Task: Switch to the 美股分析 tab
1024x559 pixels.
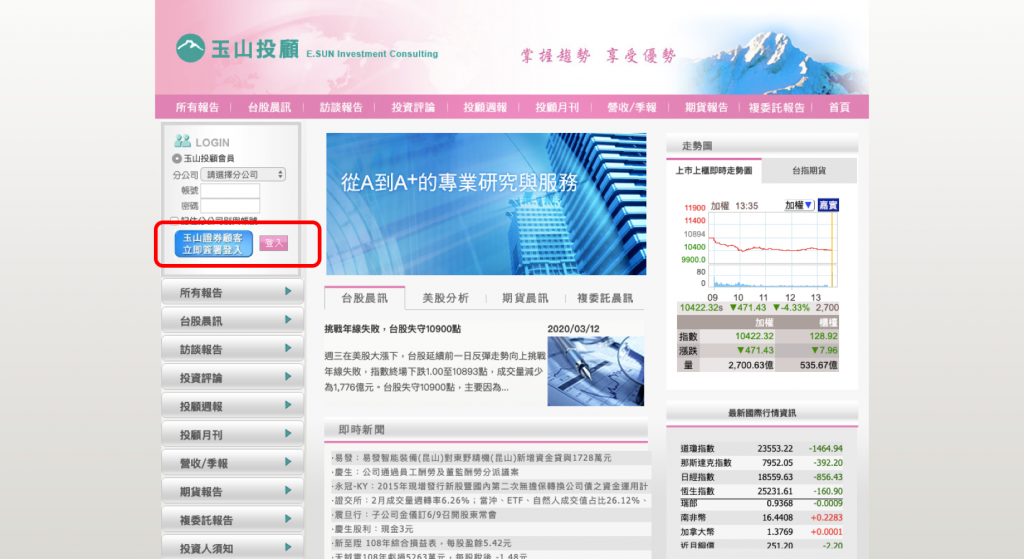Action: 445,298
